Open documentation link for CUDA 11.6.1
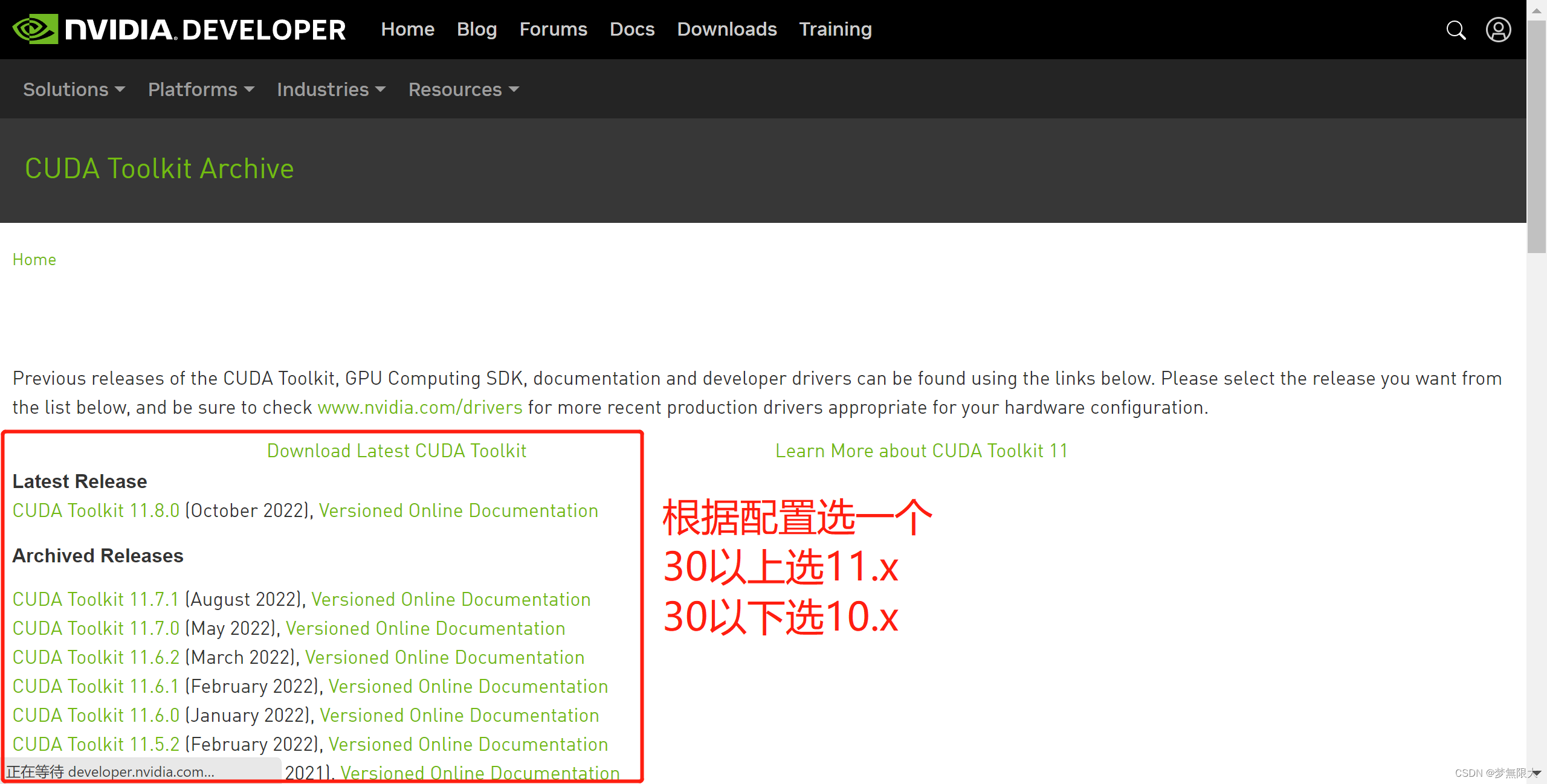 [x=468, y=687]
